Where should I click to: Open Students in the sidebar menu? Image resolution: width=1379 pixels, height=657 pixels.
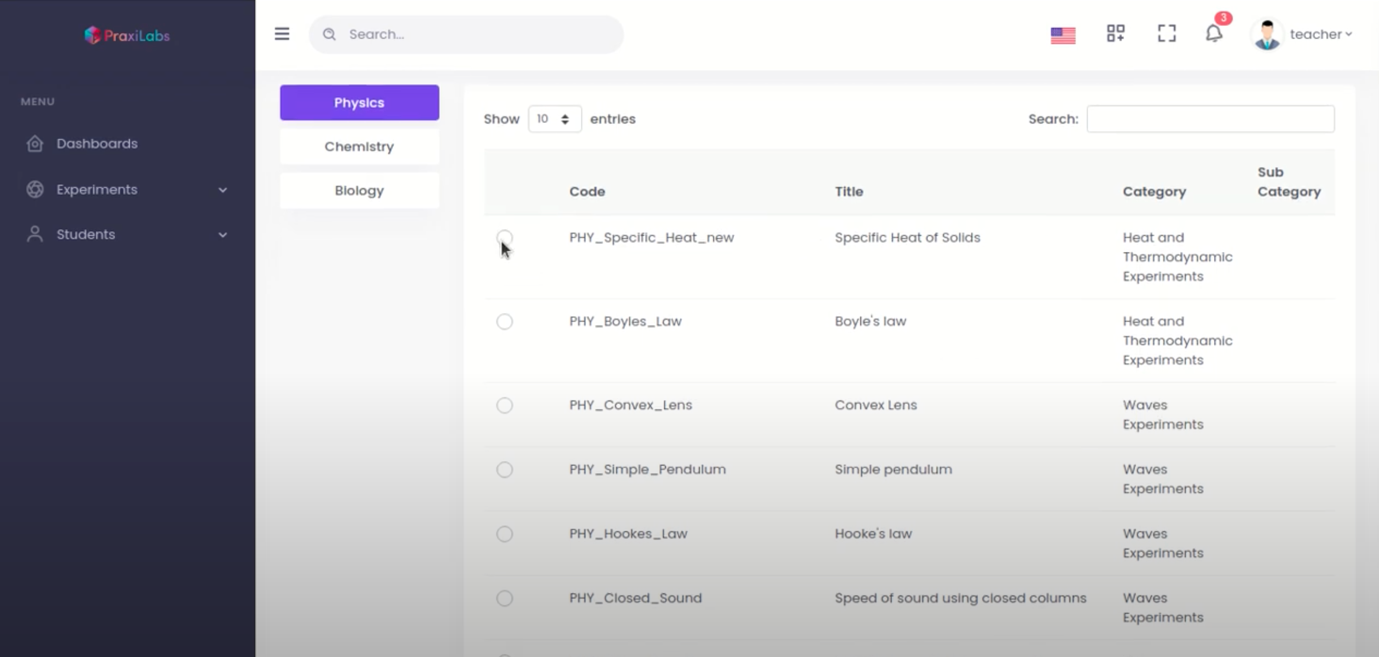point(86,234)
